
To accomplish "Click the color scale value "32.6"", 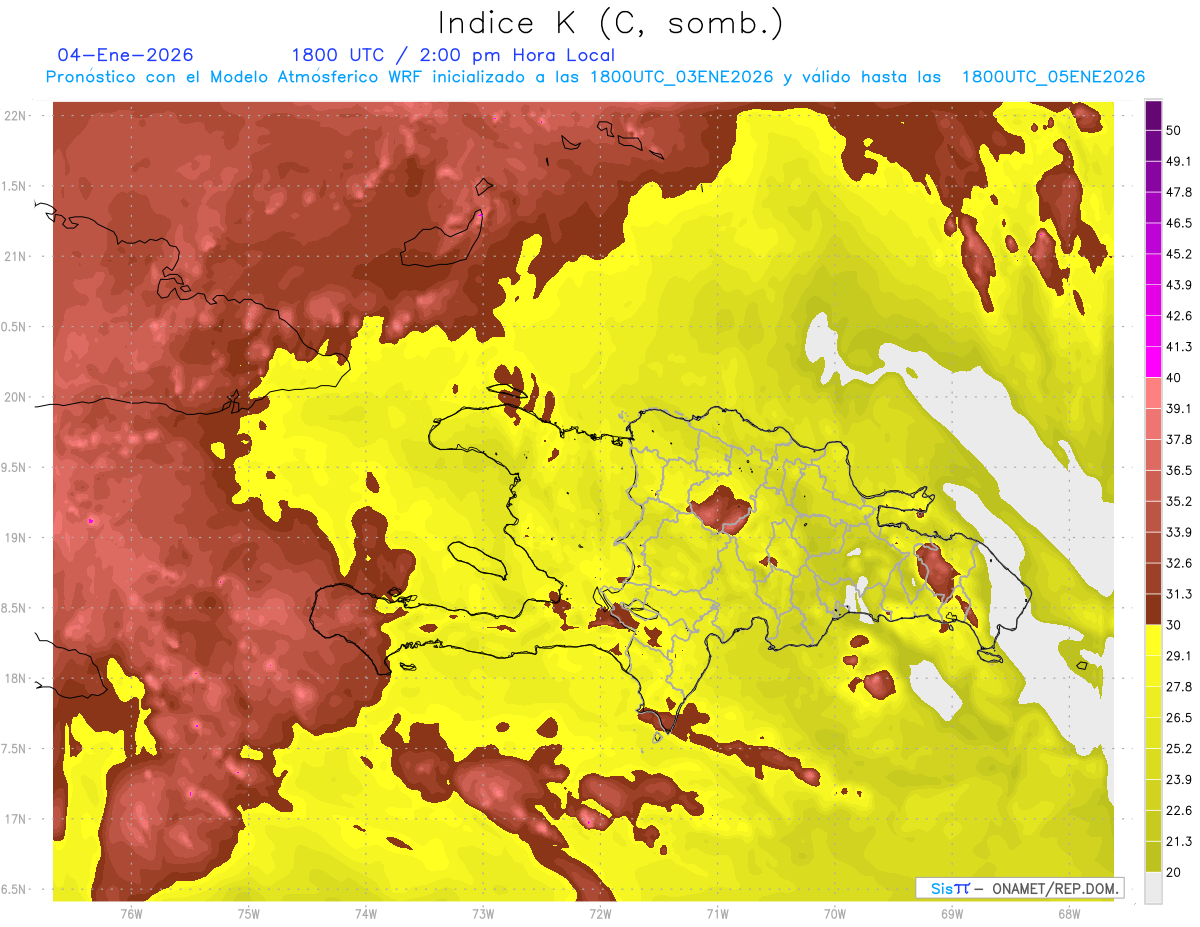I will click(x=1178, y=563).
